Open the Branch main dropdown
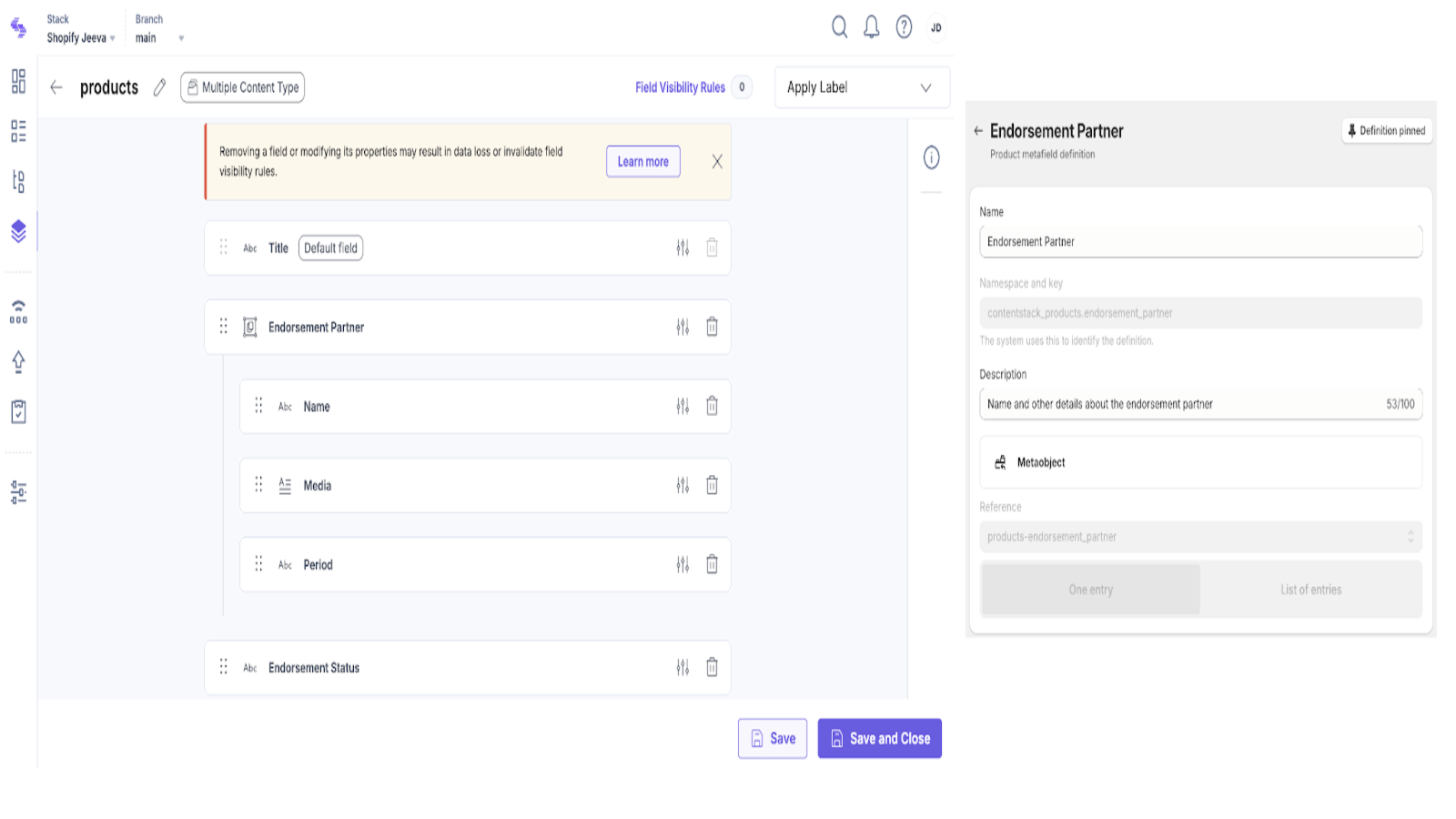Image resolution: width=1456 pixels, height=819 pixels. pos(159,38)
